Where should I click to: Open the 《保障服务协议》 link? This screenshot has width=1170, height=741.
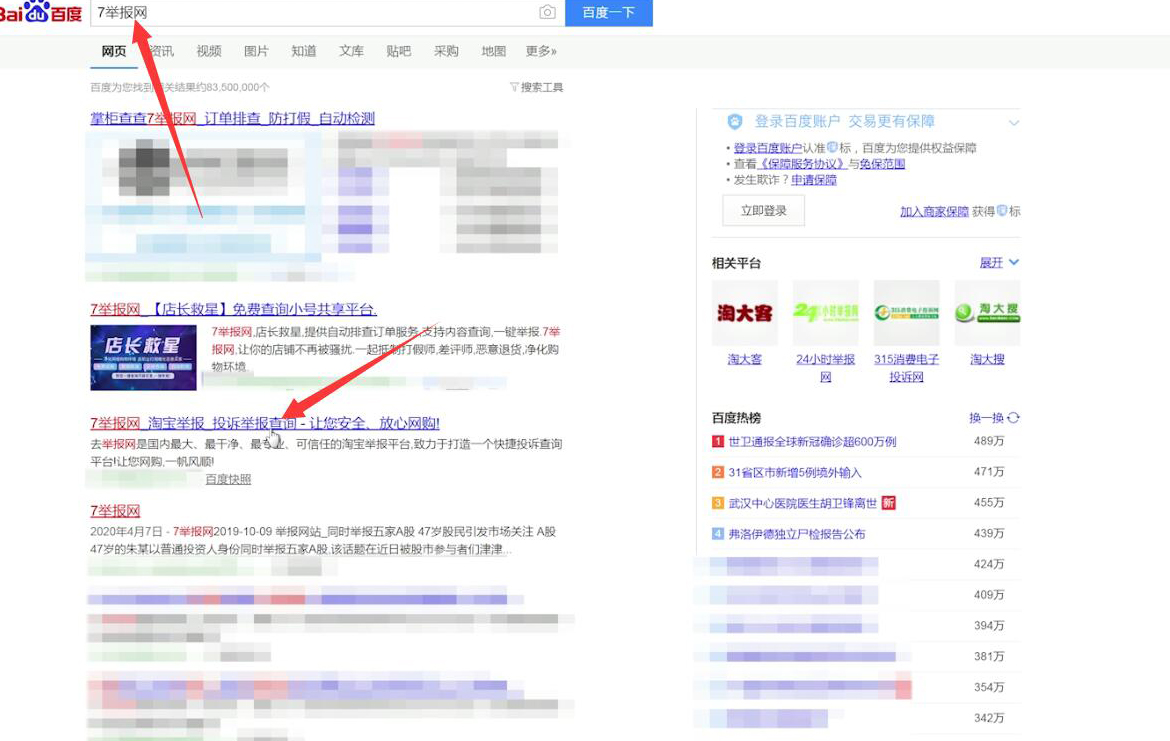[x=803, y=163]
